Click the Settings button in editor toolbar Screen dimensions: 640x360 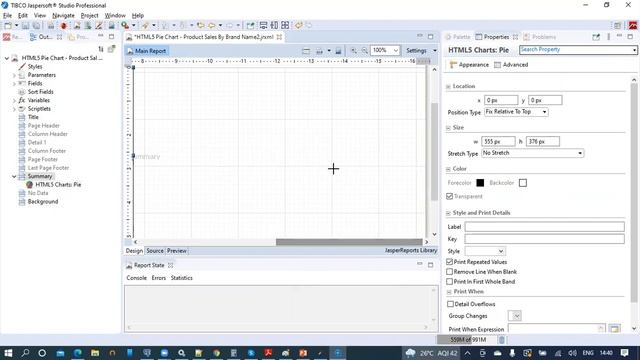pyautogui.click(x=416, y=51)
